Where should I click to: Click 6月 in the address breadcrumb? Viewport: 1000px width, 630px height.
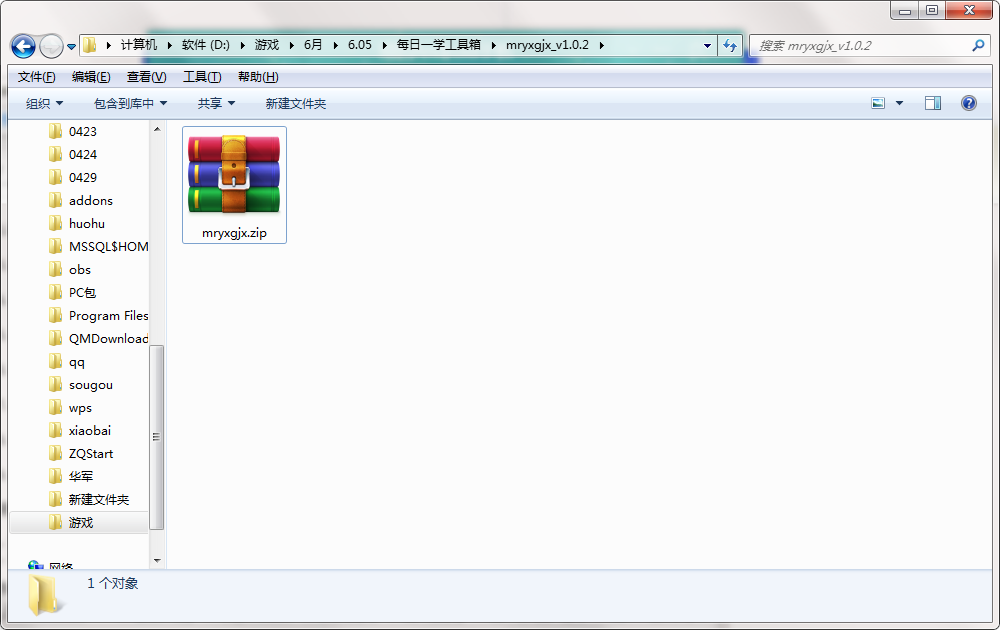click(312, 45)
